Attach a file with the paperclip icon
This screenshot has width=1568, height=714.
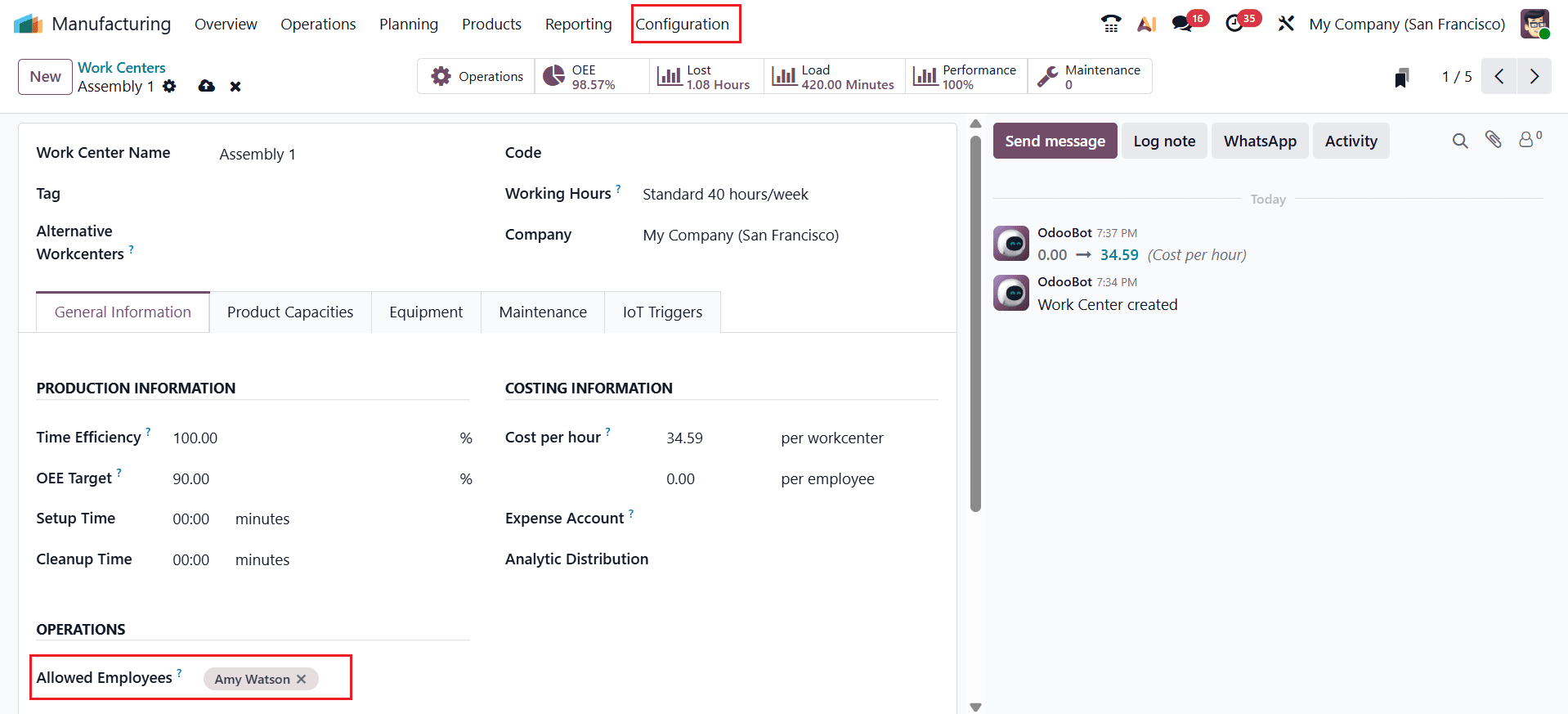point(1494,140)
